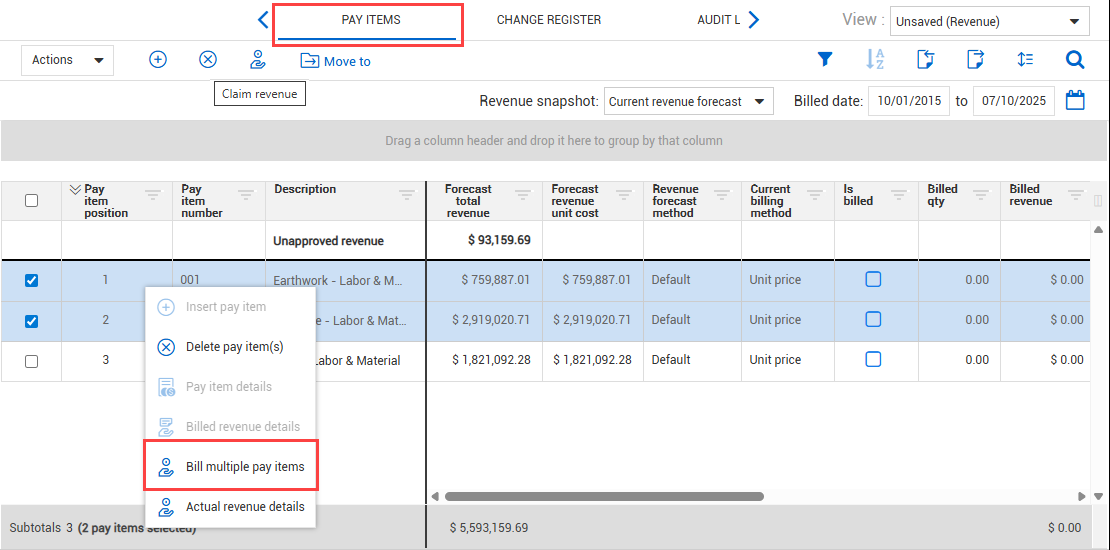The height and width of the screenshot is (550, 1110).
Task: Switch to the Change Register tab
Action: pos(549,20)
